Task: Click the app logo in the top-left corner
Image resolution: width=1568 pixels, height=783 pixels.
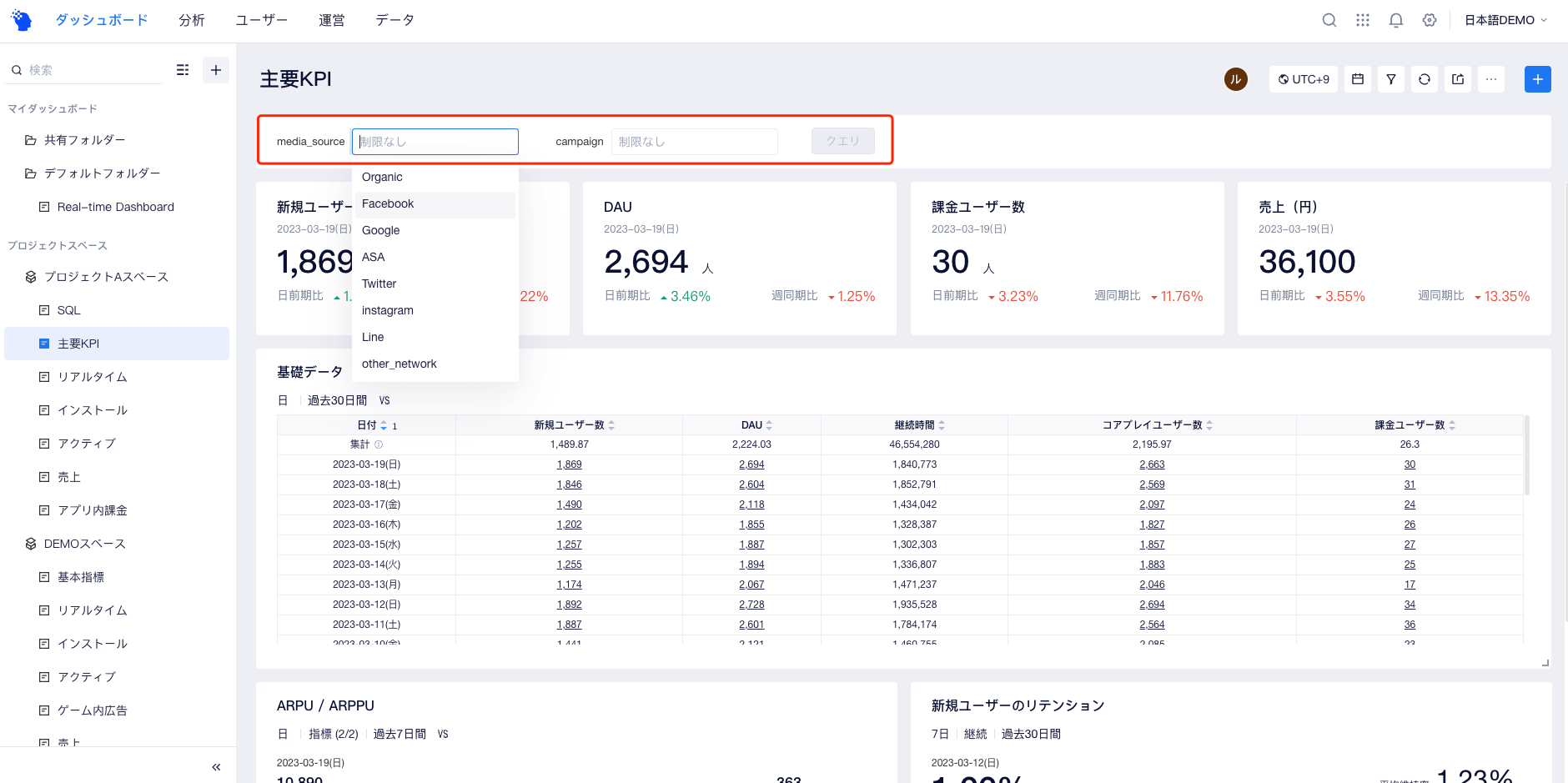Action: (22, 20)
